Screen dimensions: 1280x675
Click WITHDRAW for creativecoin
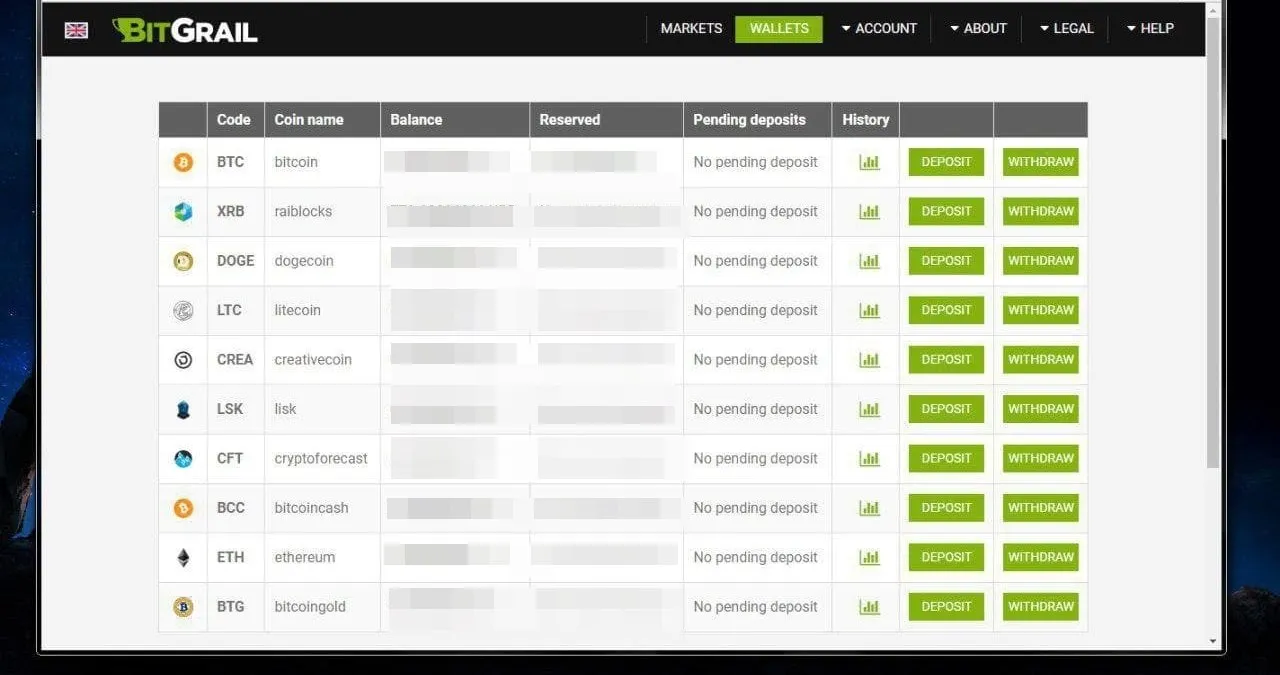pyautogui.click(x=1041, y=360)
